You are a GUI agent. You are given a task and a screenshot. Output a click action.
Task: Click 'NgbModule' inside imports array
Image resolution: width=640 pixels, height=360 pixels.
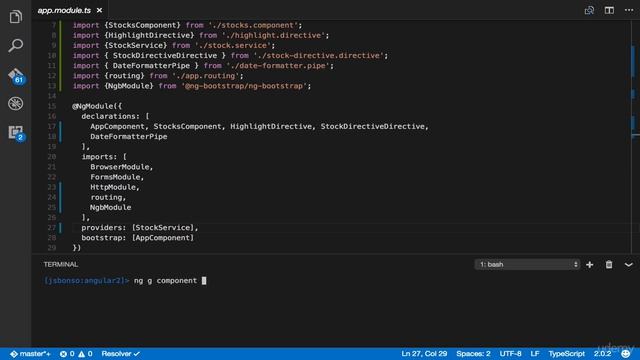point(111,208)
